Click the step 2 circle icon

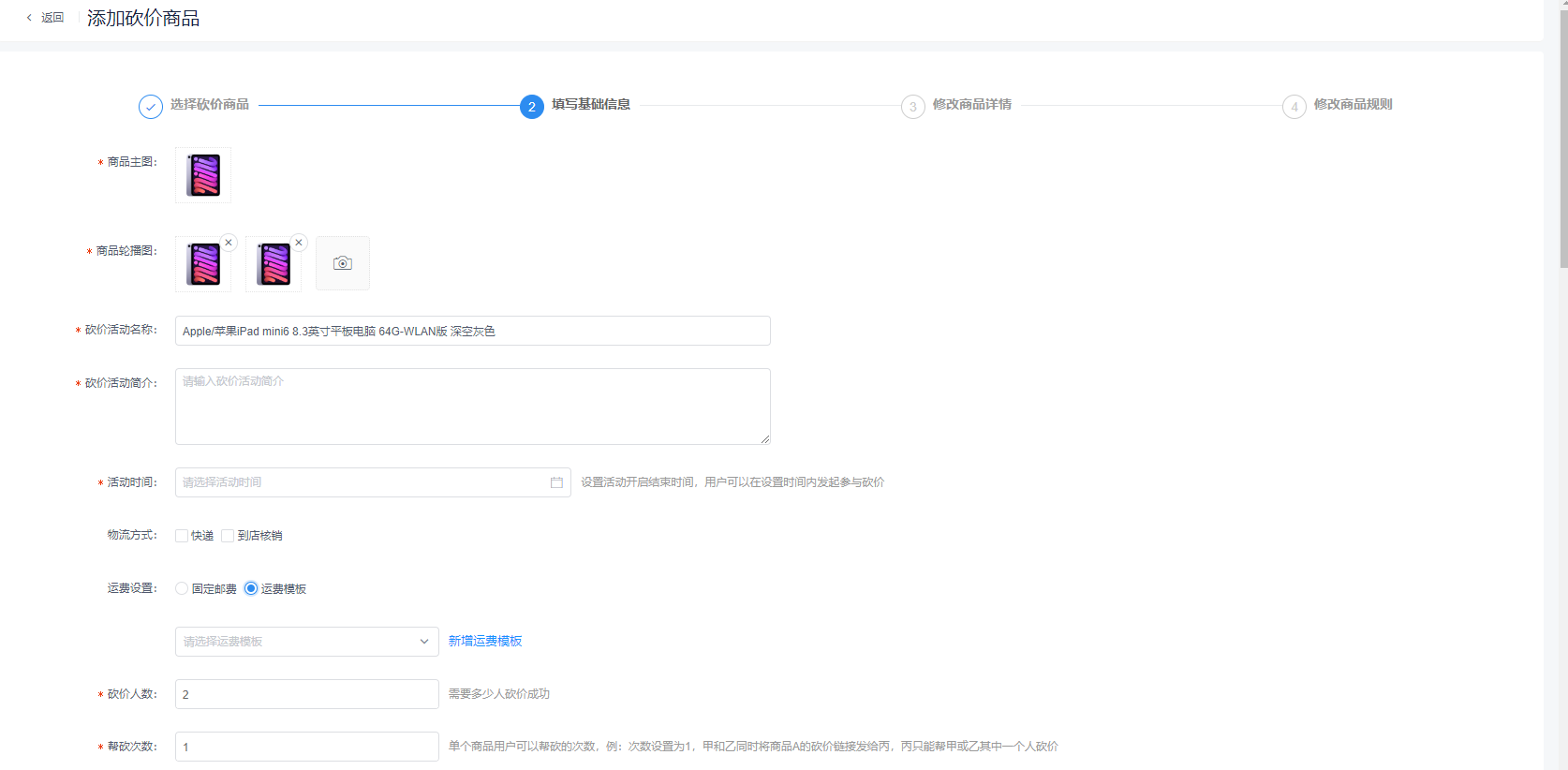pyautogui.click(x=532, y=107)
